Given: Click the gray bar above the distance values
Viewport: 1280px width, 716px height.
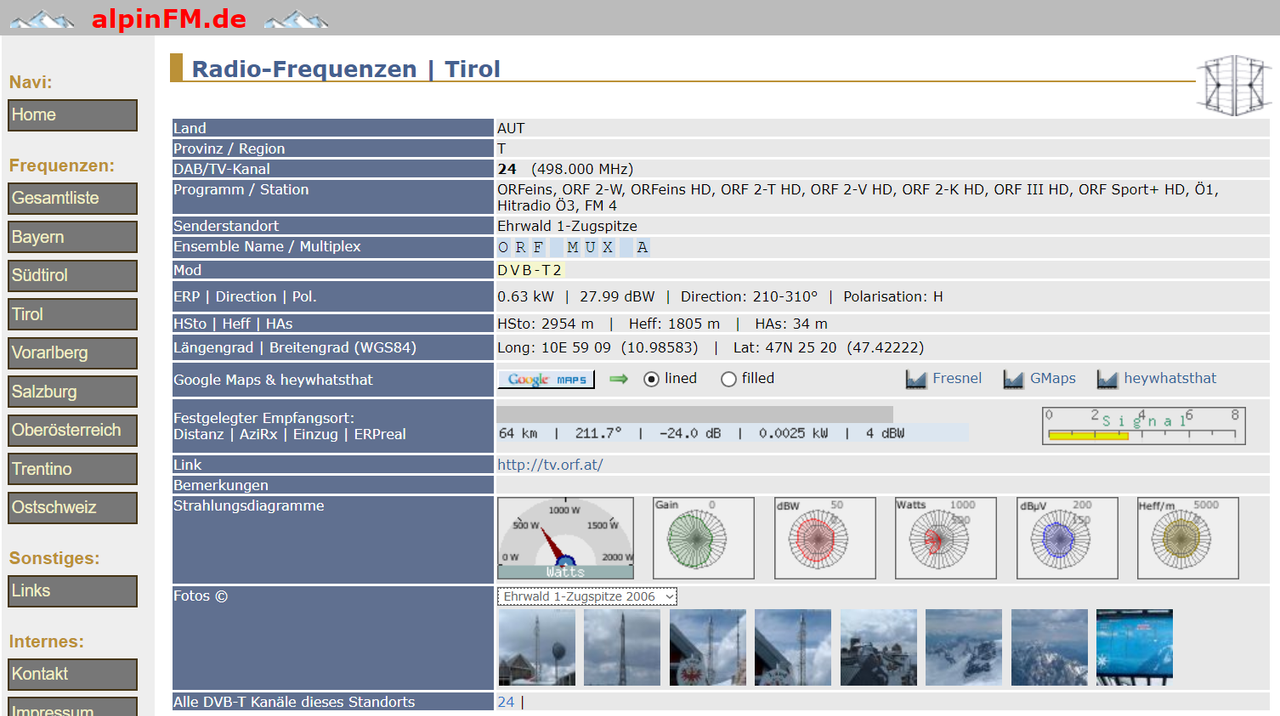Looking at the screenshot, I should click(x=695, y=414).
